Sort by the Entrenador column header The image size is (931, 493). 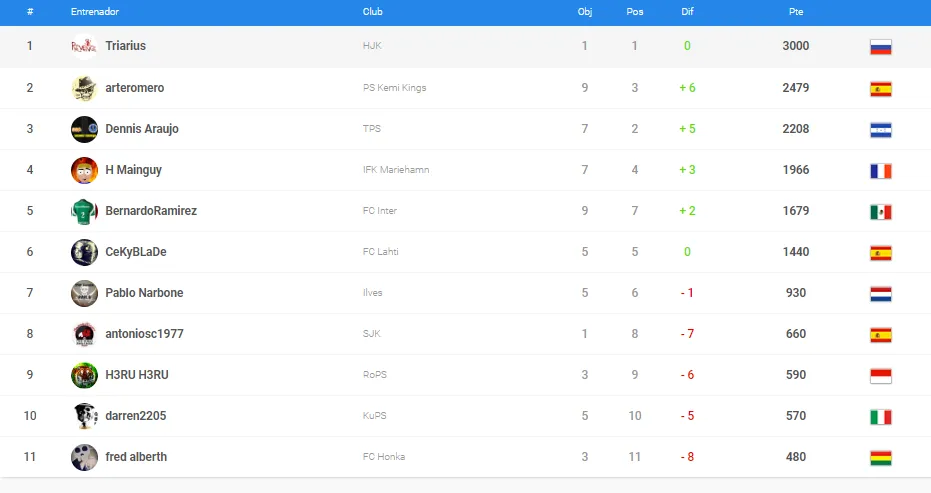point(95,12)
